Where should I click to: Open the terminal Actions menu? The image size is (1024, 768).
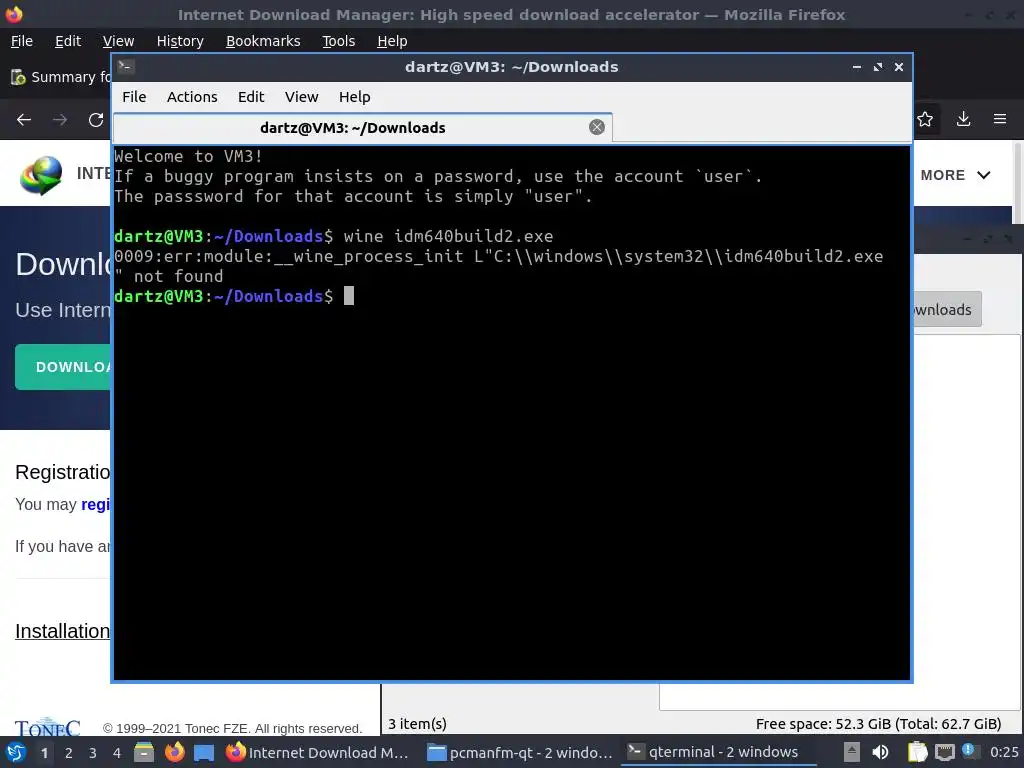(192, 97)
